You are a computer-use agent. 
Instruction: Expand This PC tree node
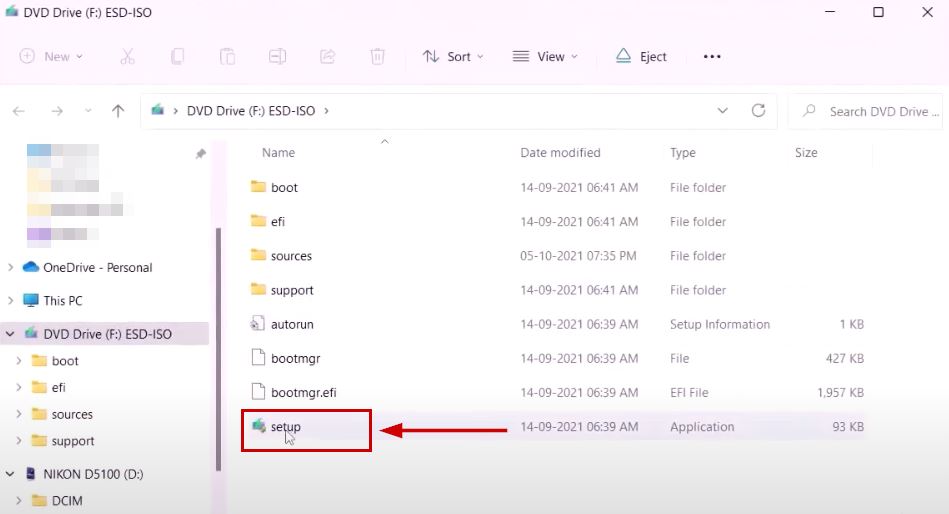coord(10,300)
